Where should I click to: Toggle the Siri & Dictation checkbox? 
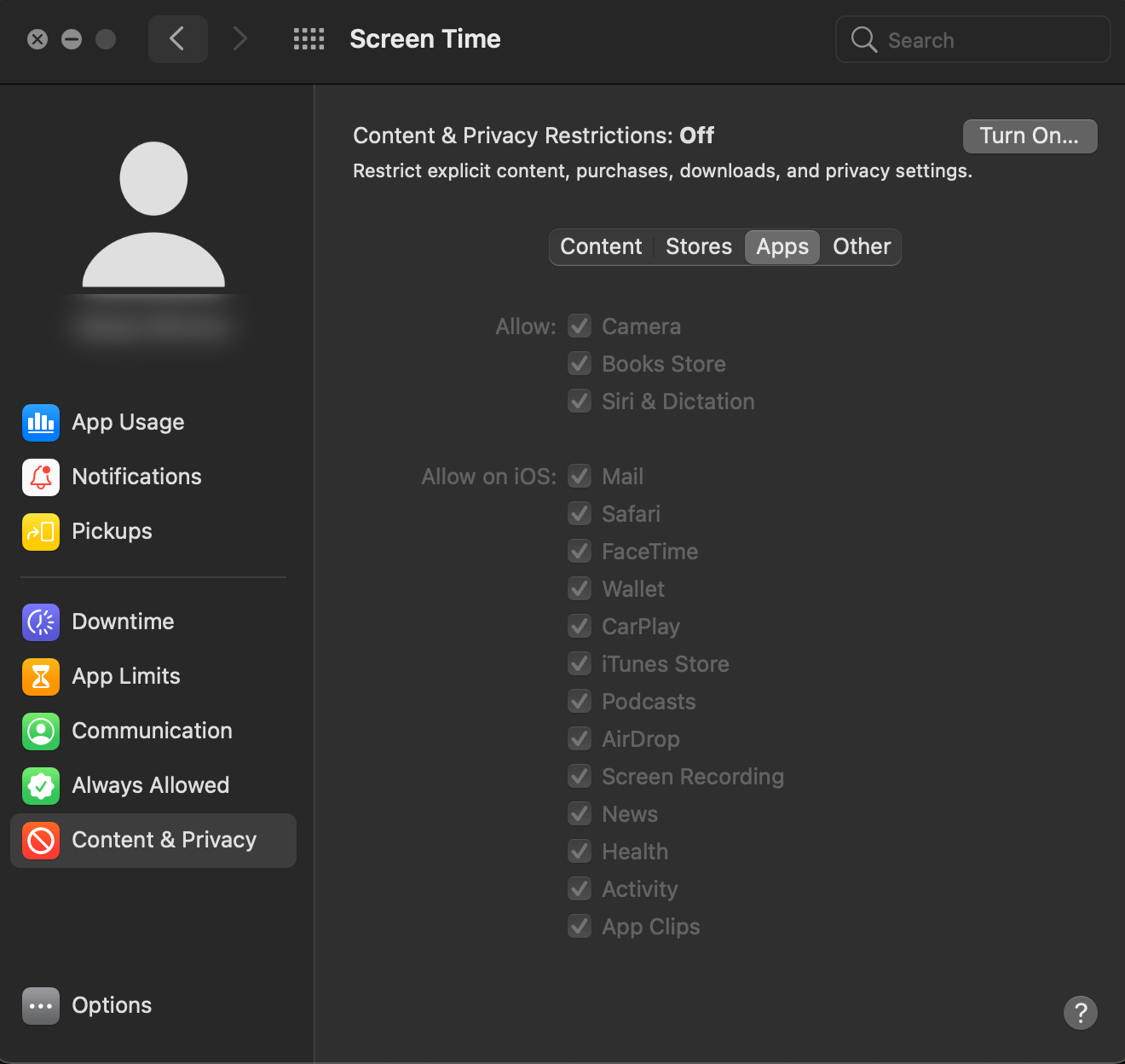(x=580, y=401)
